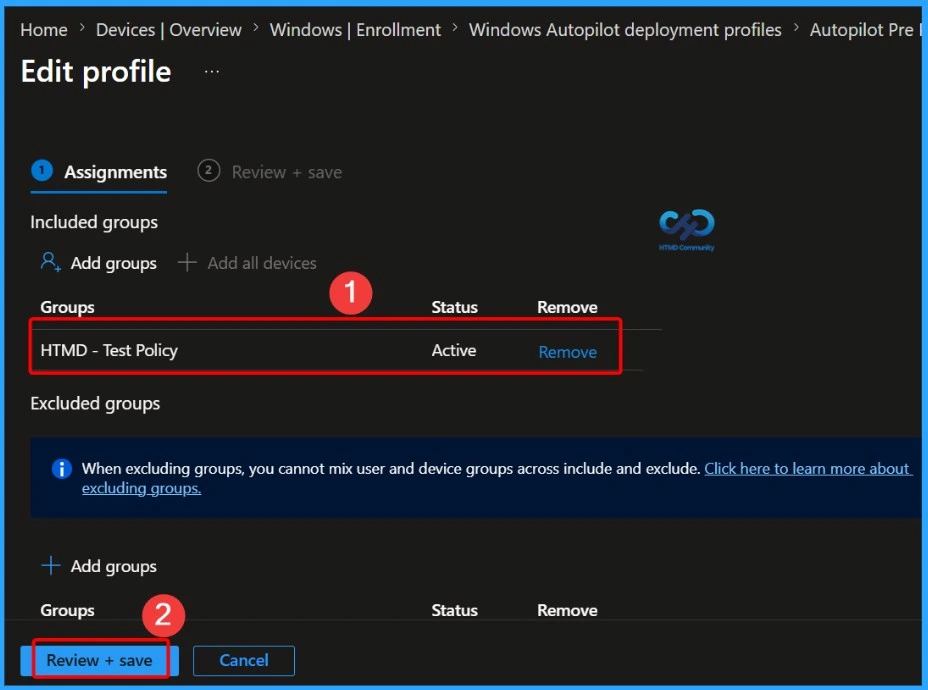Click the person icon next to included Add groups
The image size is (928, 690).
pyautogui.click(x=50, y=262)
